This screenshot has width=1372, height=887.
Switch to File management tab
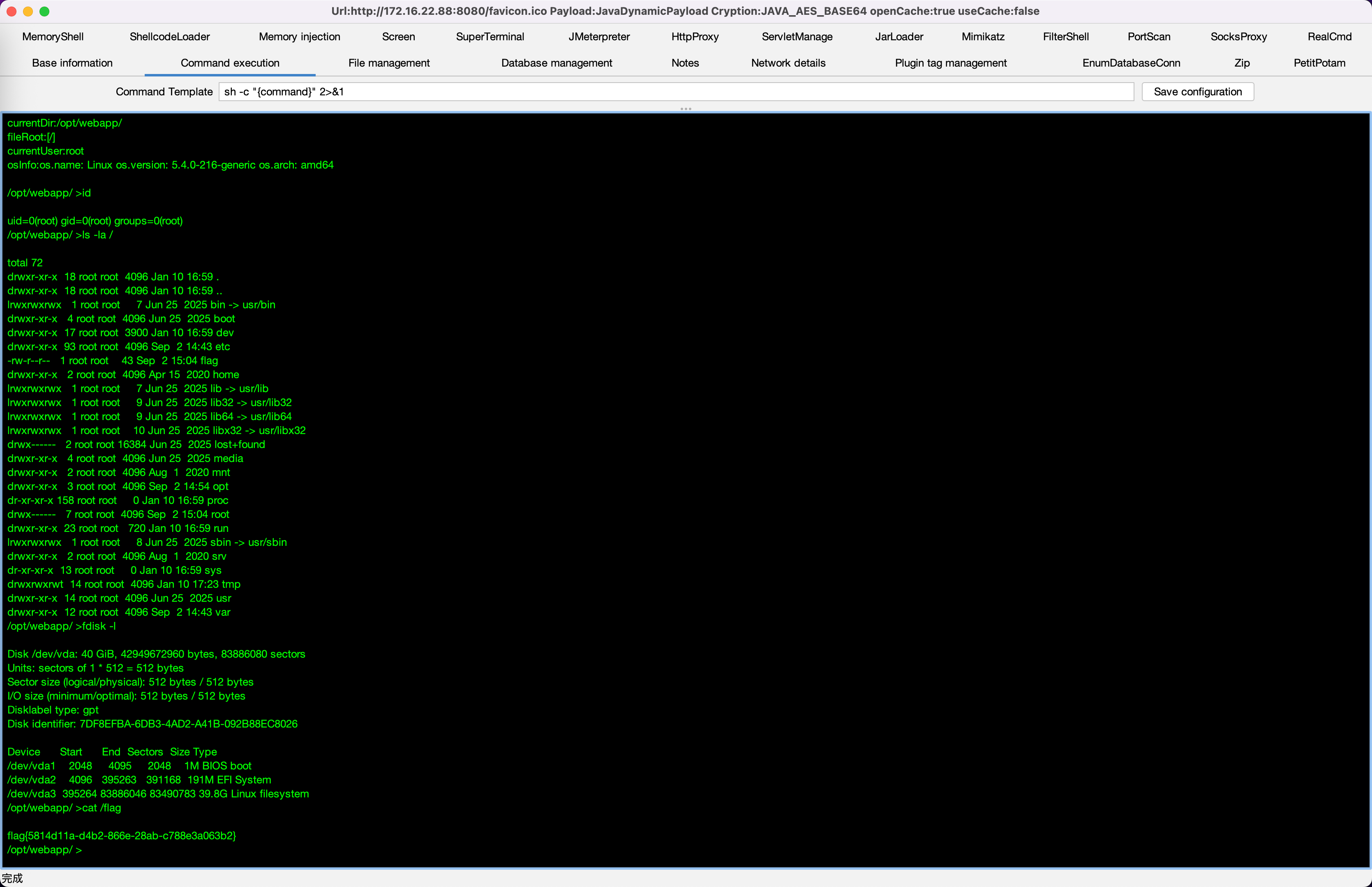pos(389,63)
